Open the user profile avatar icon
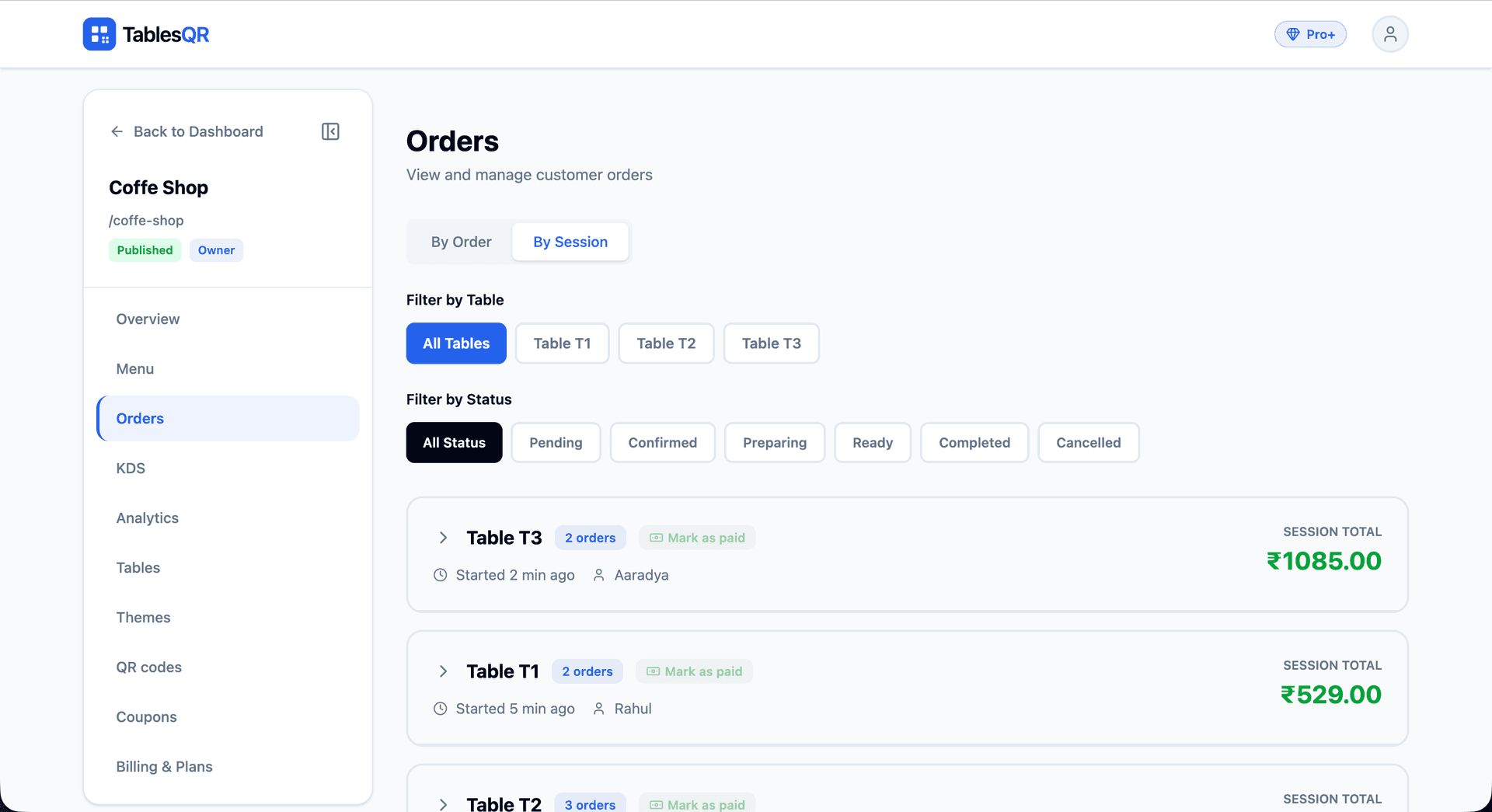This screenshot has width=1492, height=812. point(1389,34)
